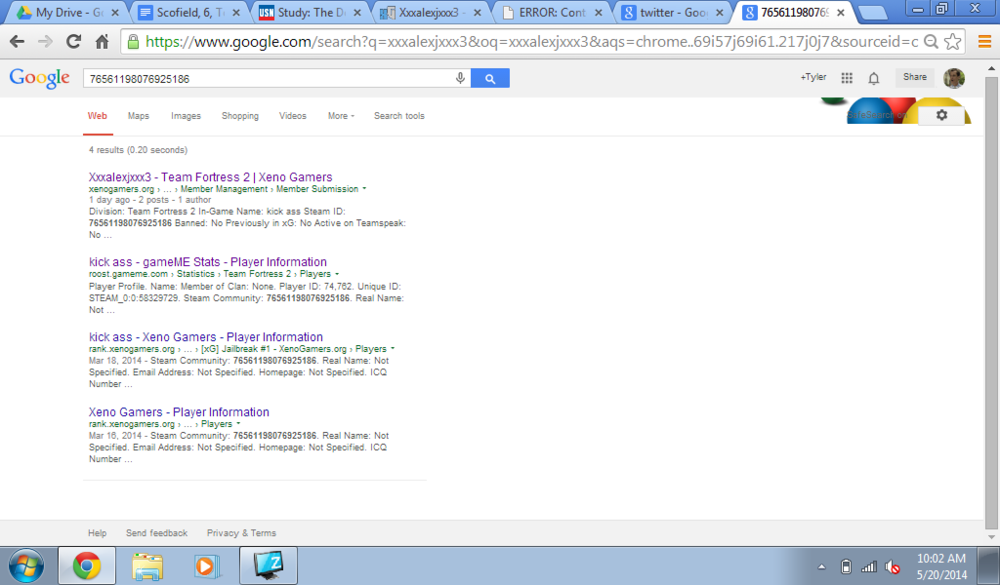Go back to the previous page
This screenshot has width=1000, height=585.
pos(17,42)
